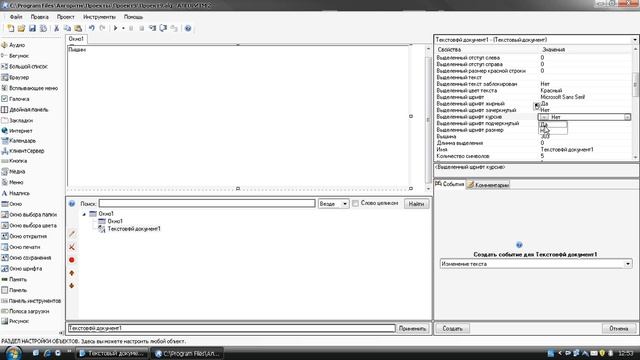
Task: Select Текстовый документ1 in the object tree
Action: click(x=134, y=229)
